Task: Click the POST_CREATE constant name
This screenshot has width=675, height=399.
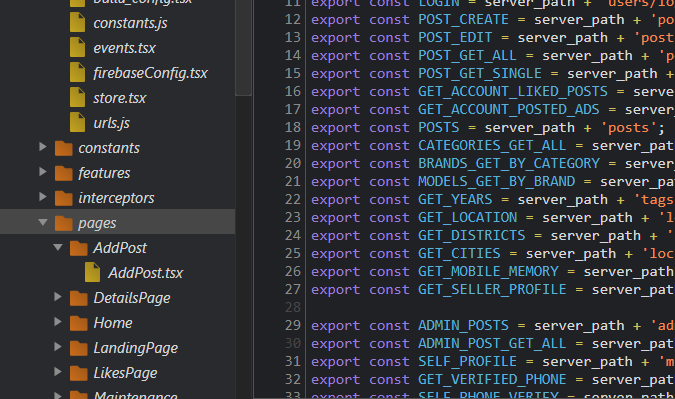Action: click(463, 20)
